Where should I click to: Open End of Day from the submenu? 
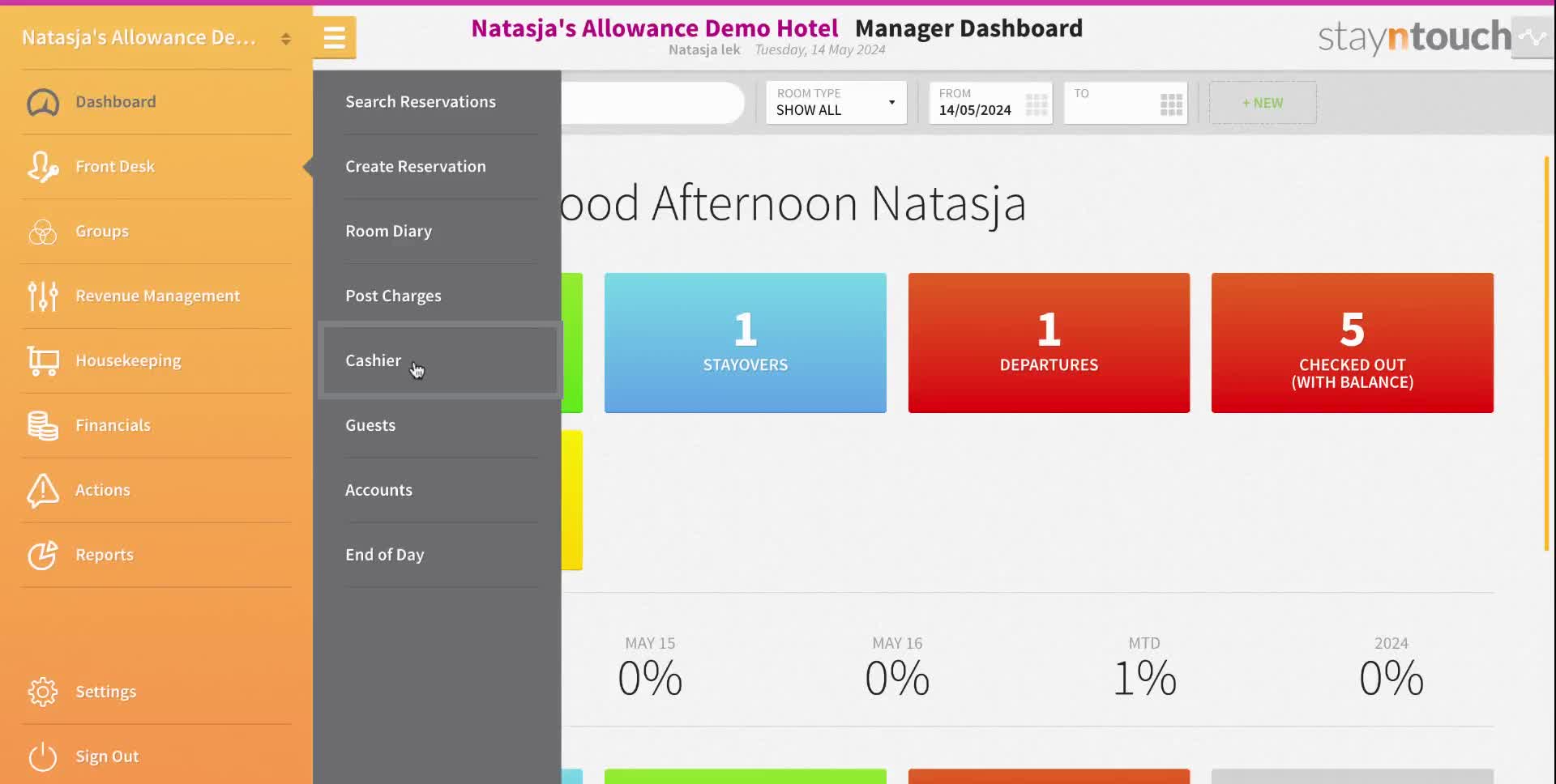[x=385, y=556]
